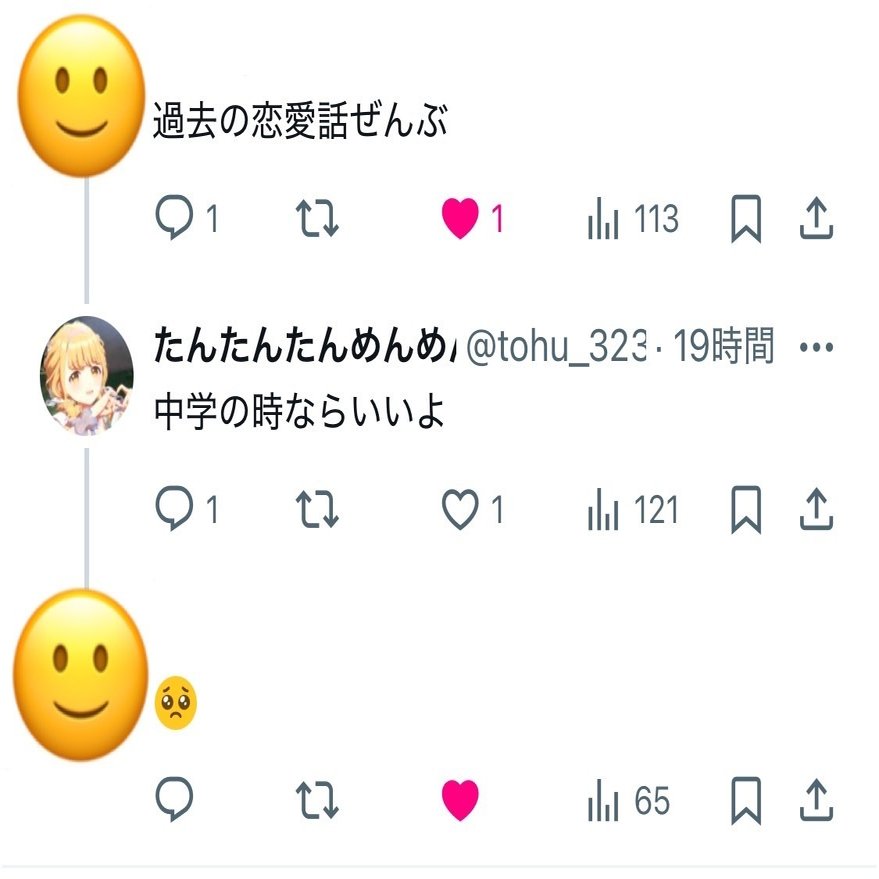
Task: Open the 19時間 timestamp link
Action: coord(723,346)
